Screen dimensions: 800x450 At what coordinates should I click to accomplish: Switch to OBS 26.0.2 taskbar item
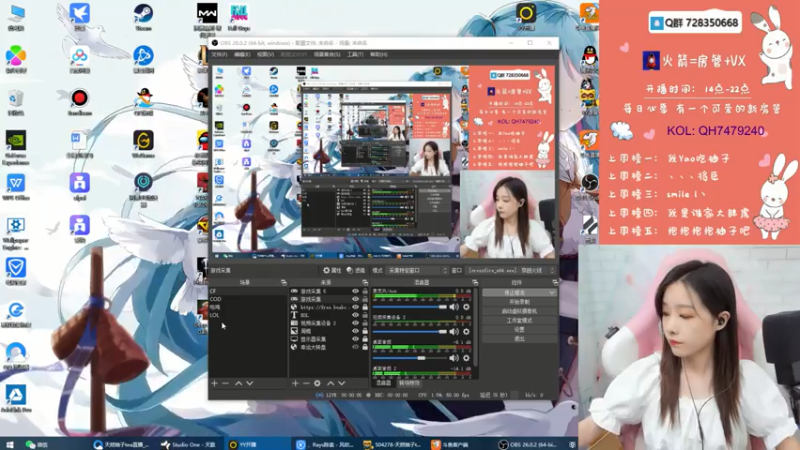[529, 444]
